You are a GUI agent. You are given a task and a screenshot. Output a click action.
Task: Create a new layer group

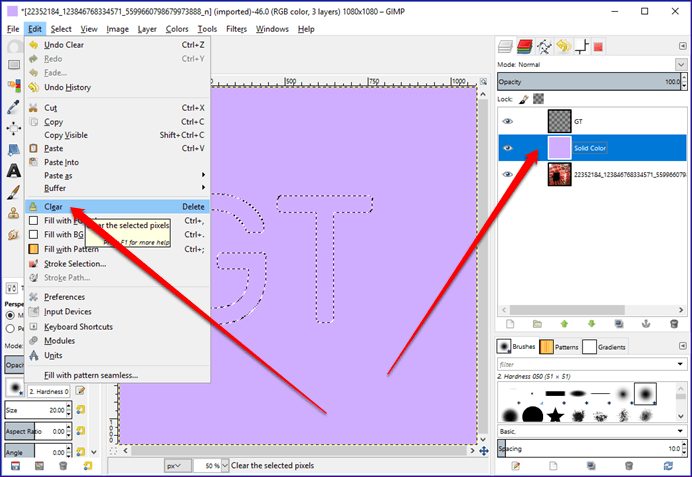coord(537,324)
